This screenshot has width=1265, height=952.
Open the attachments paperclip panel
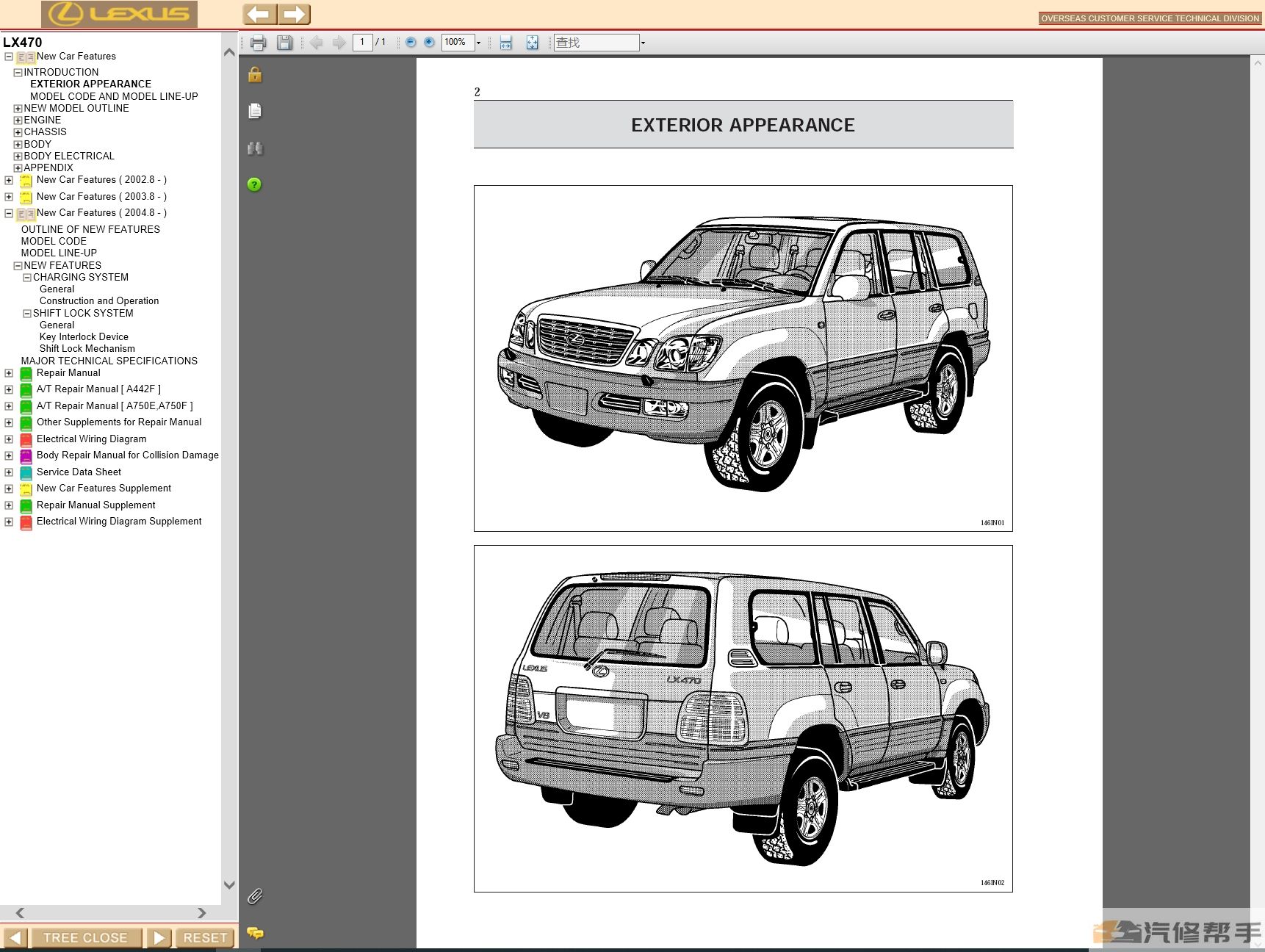255,896
